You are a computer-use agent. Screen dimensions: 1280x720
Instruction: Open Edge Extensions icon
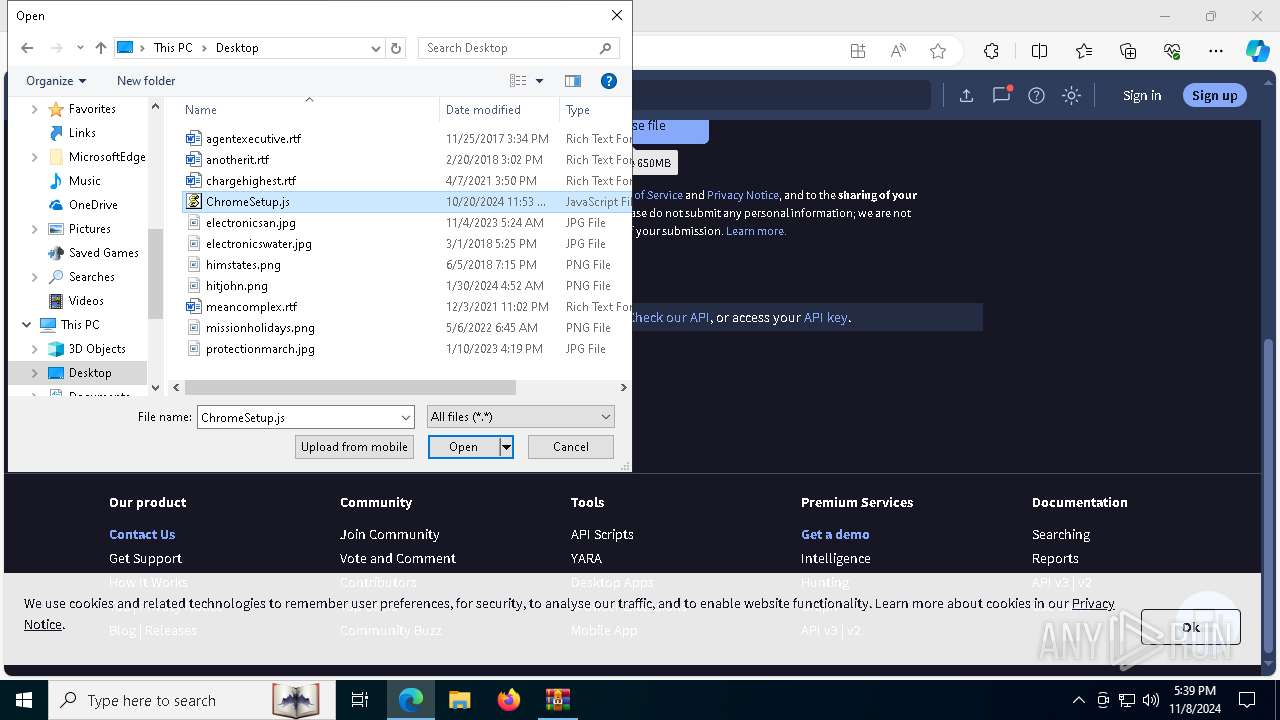991,51
